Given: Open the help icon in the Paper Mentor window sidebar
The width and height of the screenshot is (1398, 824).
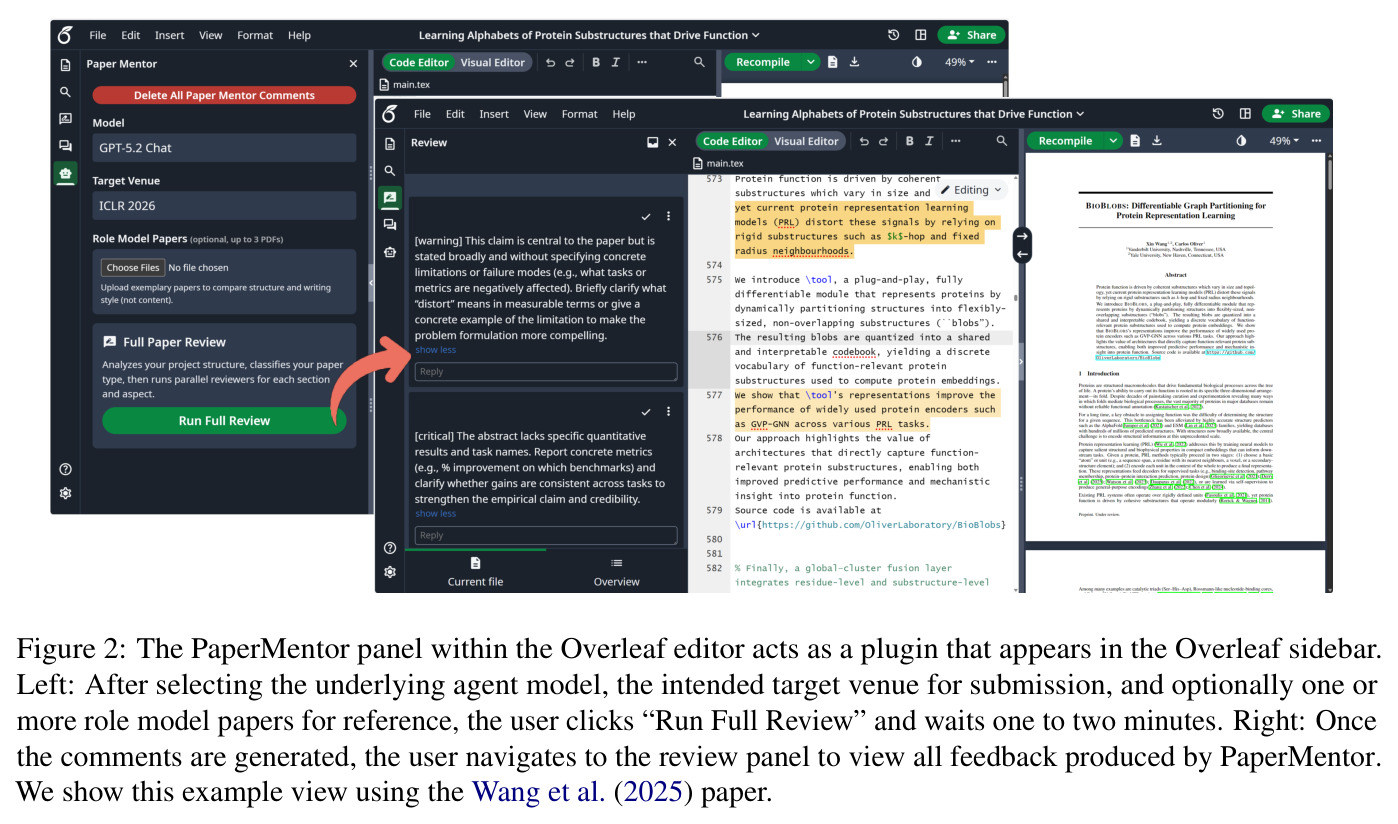Looking at the screenshot, I should (65, 469).
